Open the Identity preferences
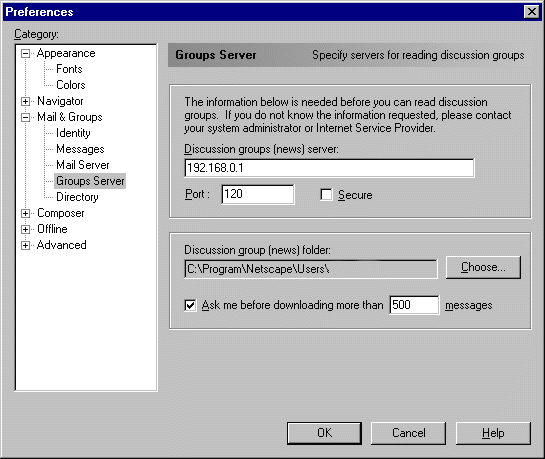 tap(73, 133)
